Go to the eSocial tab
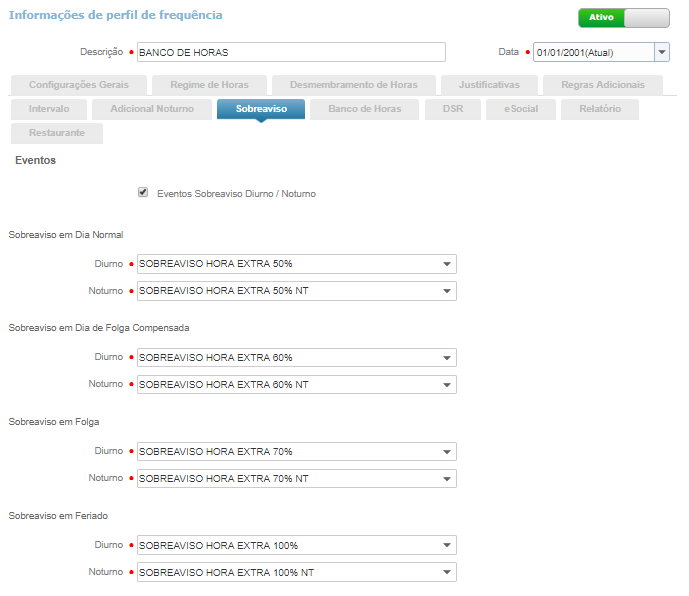The image size is (689, 596). click(x=521, y=108)
